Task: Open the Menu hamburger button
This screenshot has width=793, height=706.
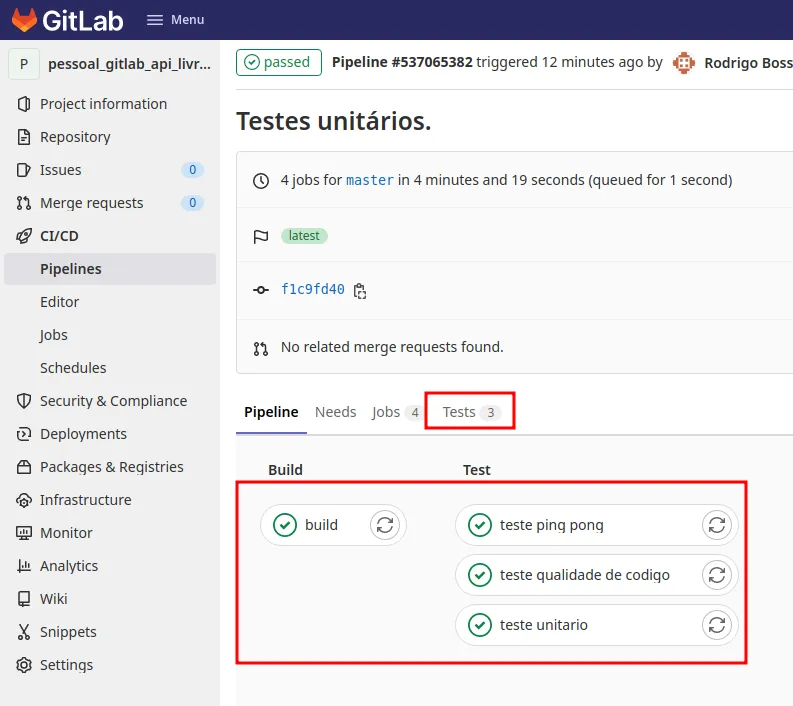Action: [x=175, y=20]
